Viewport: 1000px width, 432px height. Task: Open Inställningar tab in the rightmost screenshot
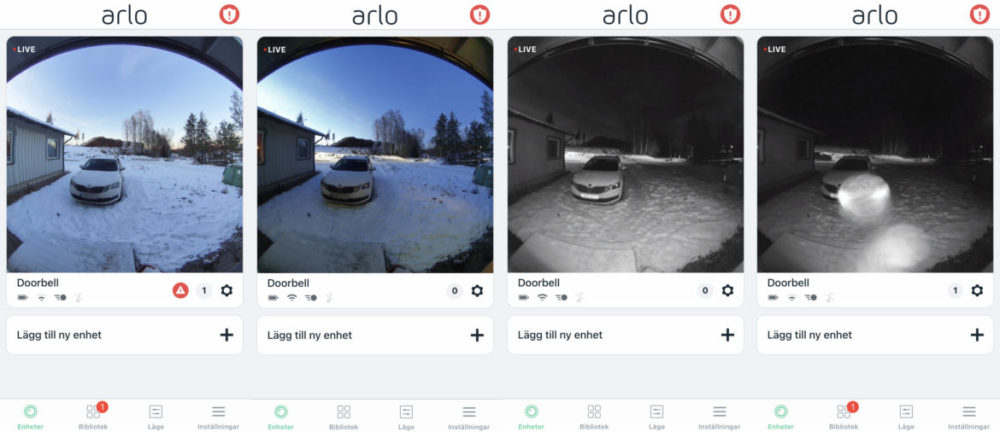point(969,417)
